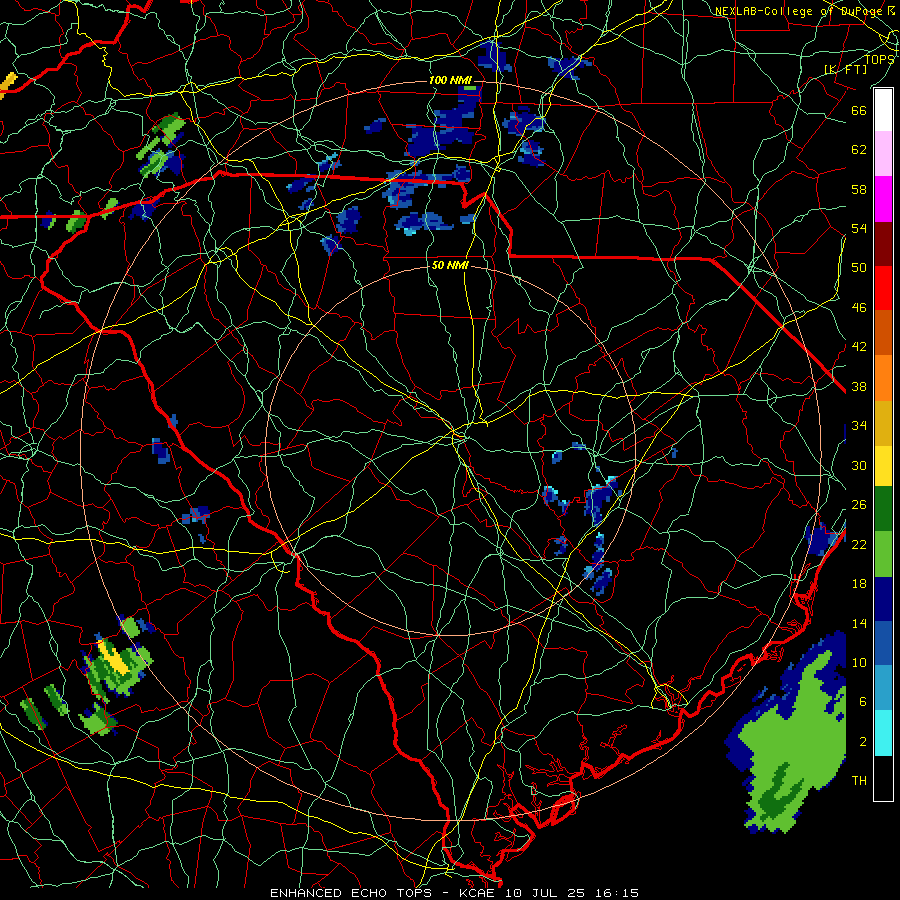Pick the cyan legend swatch
The image size is (900, 900).
pyautogui.click(x=883, y=733)
